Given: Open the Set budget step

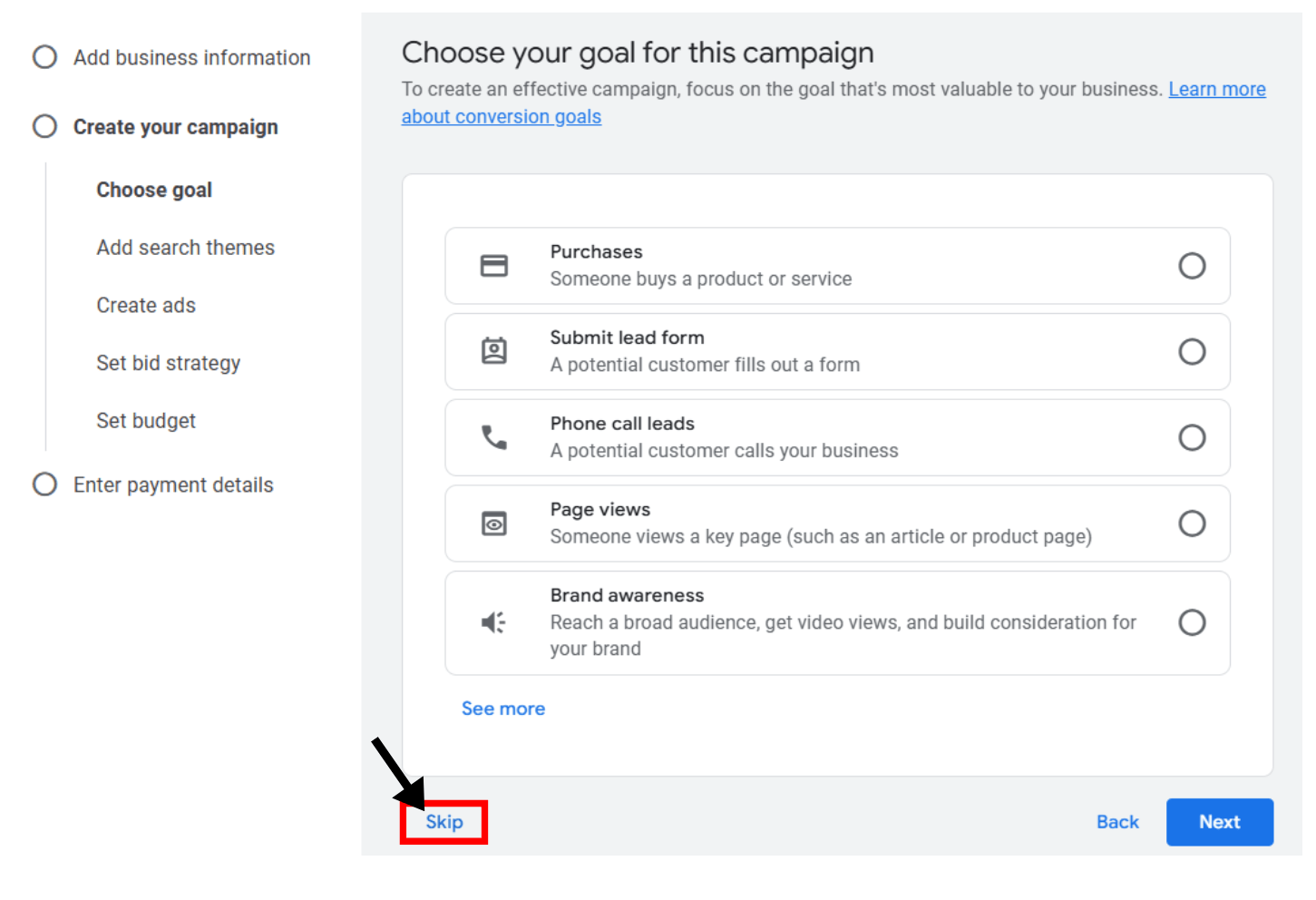Looking at the screenshot, I should [x=146, y=420].
